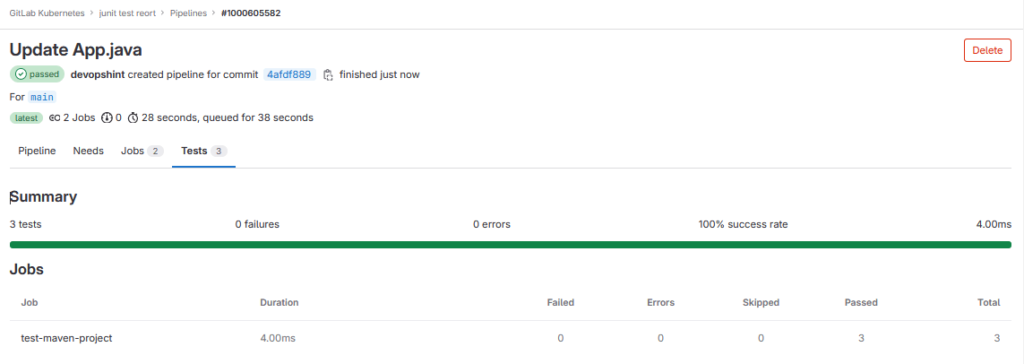Open devopshint user profile
This screenshot has height=364, width=1024.
[97, 74]
